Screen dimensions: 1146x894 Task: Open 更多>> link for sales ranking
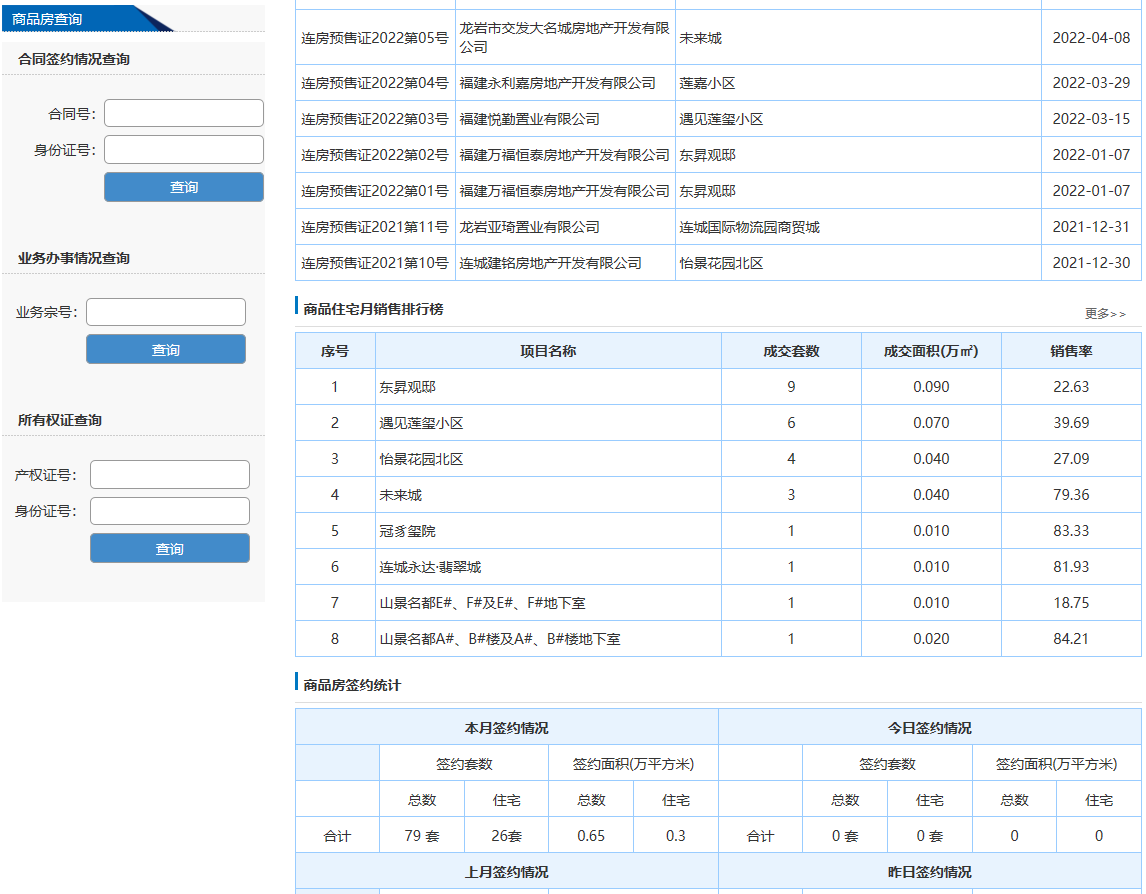click(1105, 314)
